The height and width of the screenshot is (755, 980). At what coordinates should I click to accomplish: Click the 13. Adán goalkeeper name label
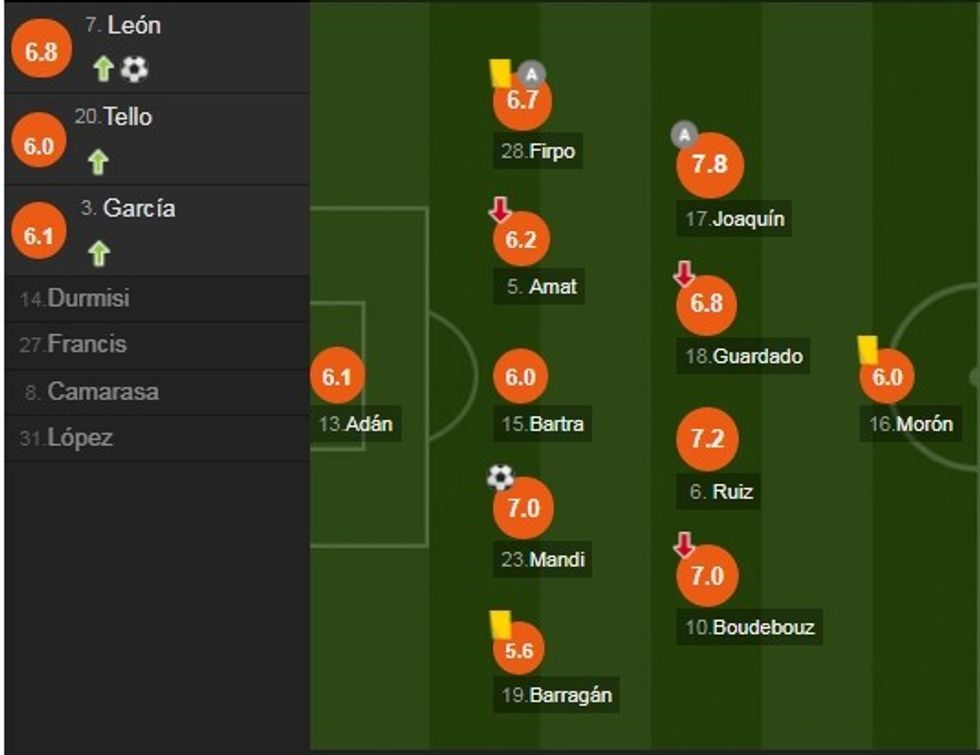[x=356, y=424]
